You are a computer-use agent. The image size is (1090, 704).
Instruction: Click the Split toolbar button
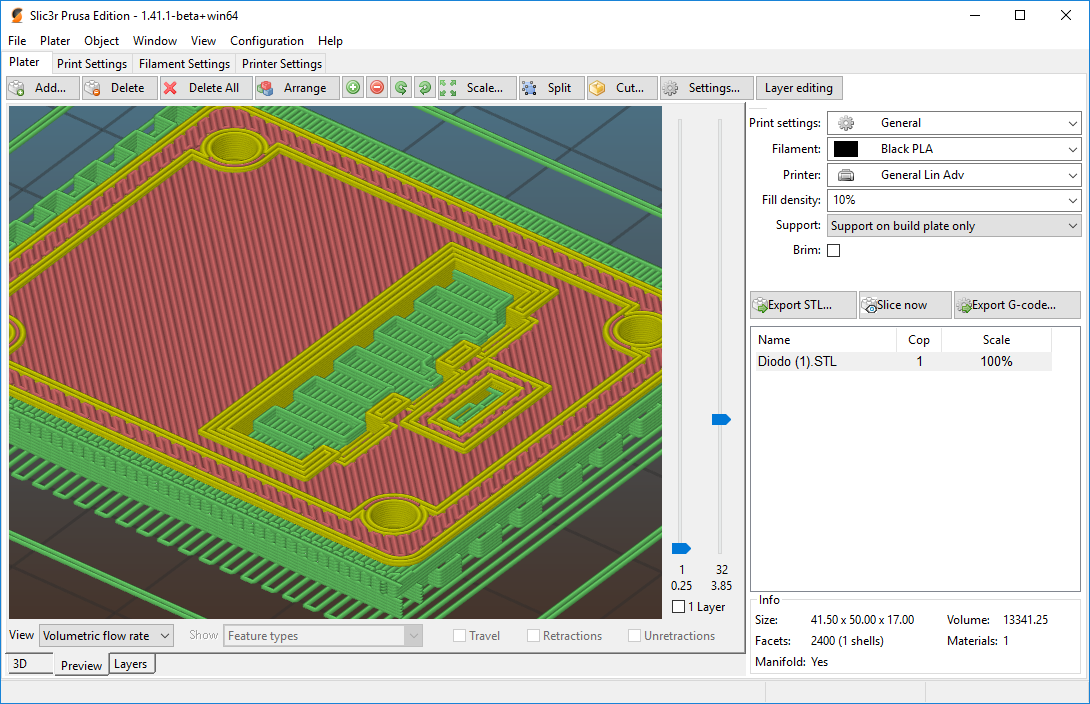pyautogui.click(x=551, y=88)
